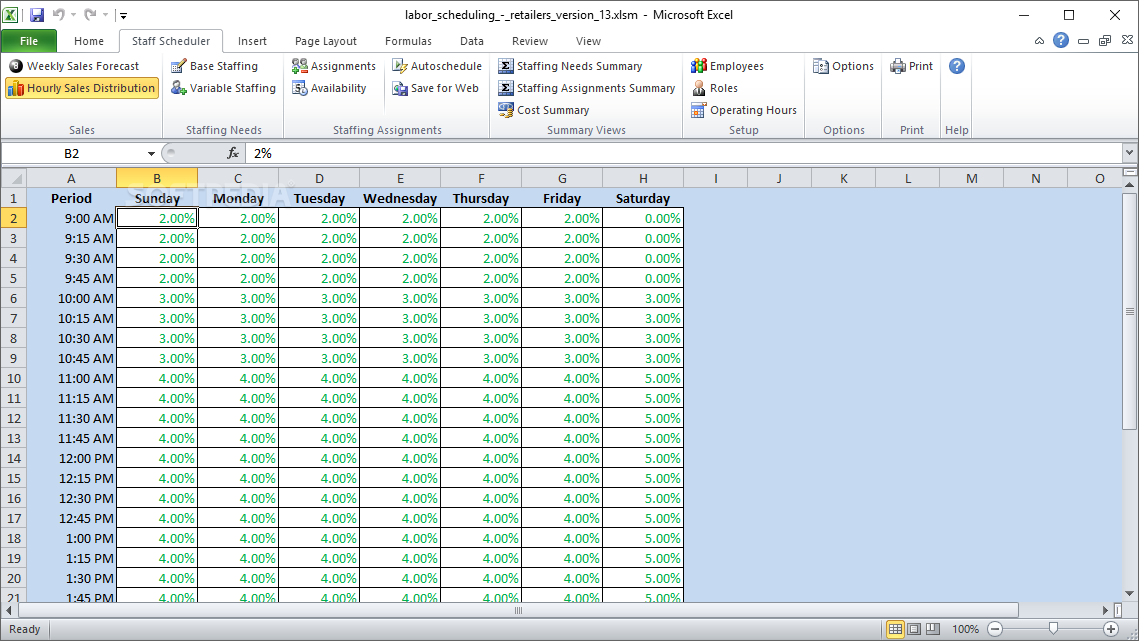Select row 10 header
The height and width of the screenshot is (641, 1139).
(14, 379)
